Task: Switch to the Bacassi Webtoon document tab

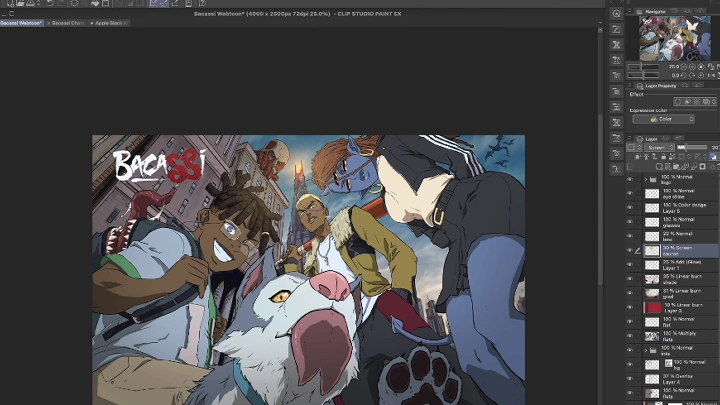Action: tap(22, 23)
